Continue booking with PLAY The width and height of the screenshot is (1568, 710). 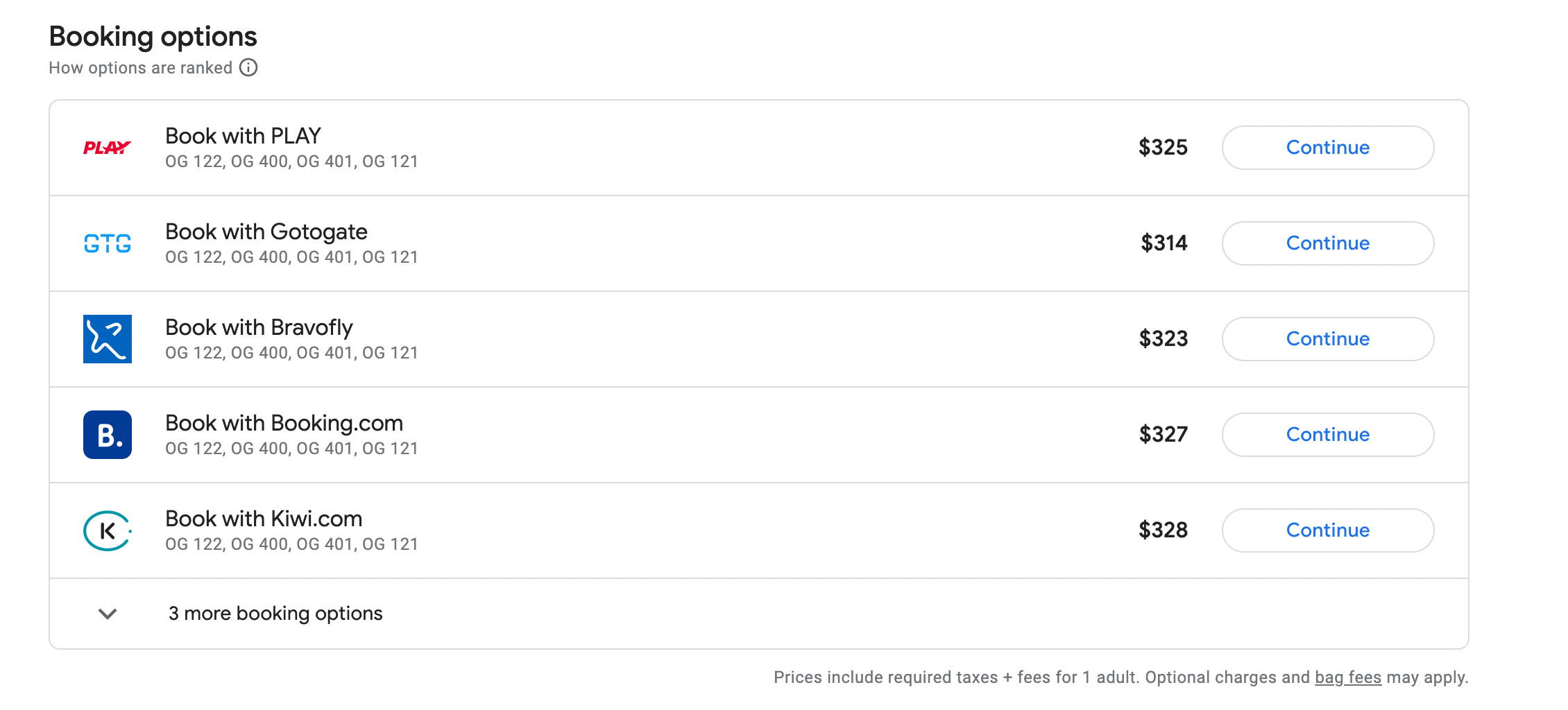point(1327,148)
